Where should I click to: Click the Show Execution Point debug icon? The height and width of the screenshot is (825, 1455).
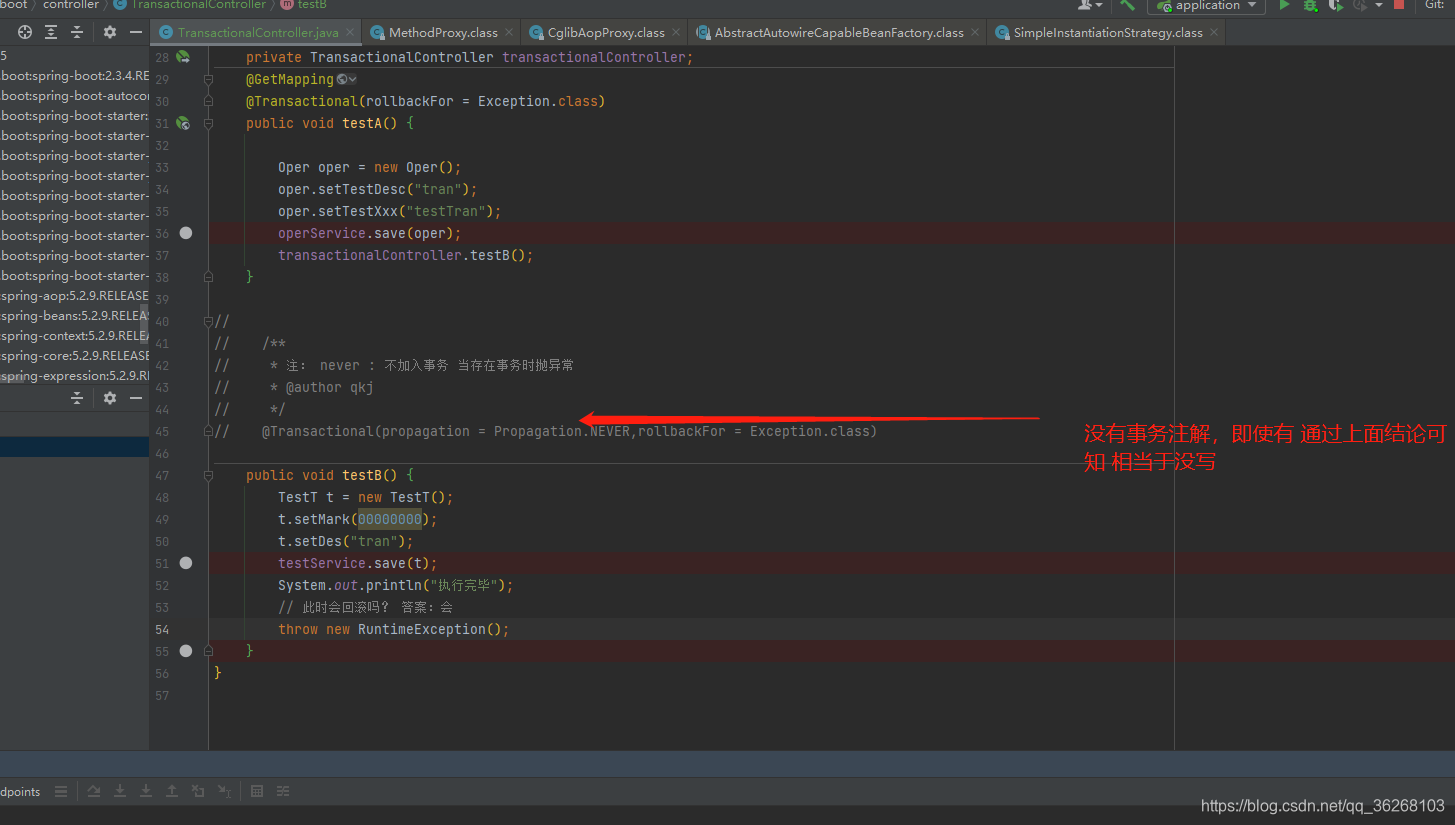(x=94, y=791)
